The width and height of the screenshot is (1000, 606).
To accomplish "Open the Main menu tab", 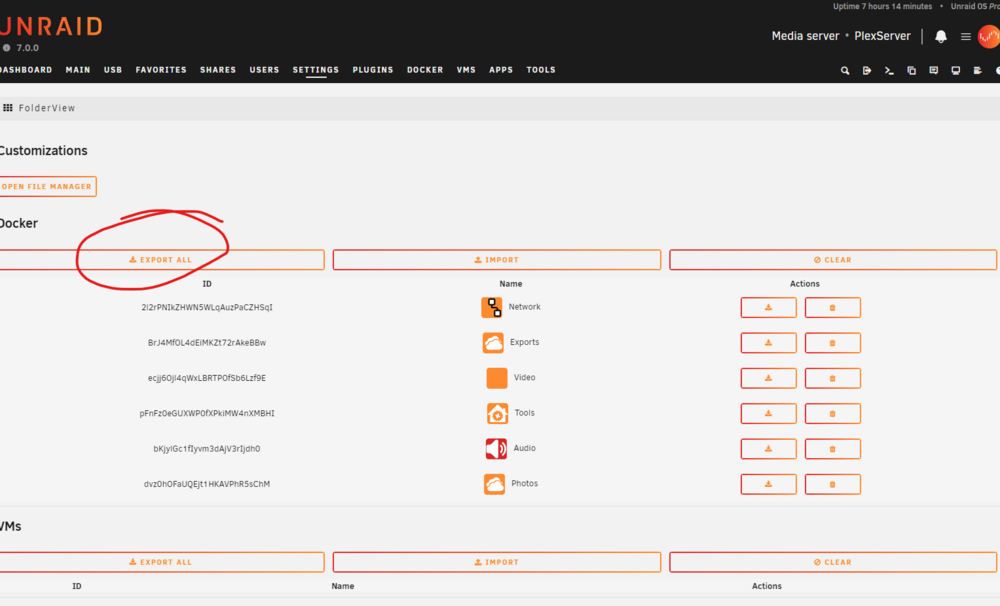I will [x=78, y=70].
